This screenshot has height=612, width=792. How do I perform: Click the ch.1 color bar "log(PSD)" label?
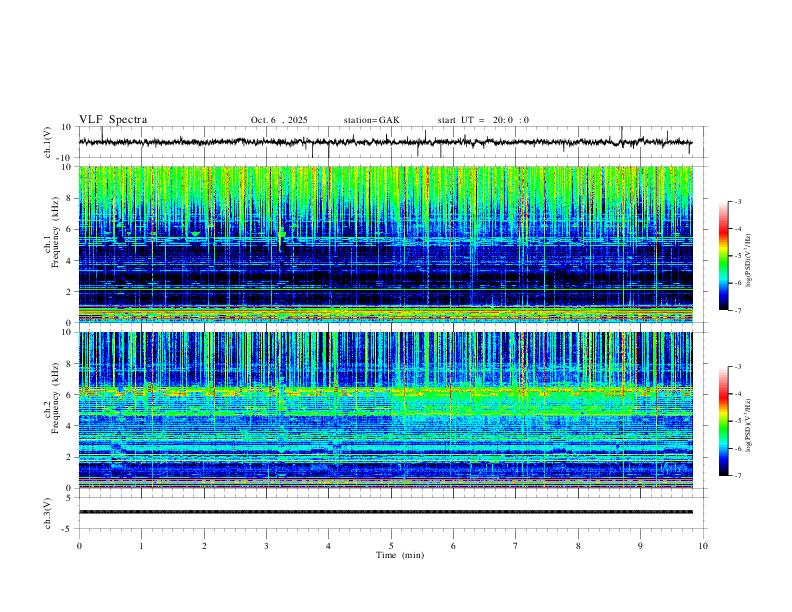coord(749,260)
